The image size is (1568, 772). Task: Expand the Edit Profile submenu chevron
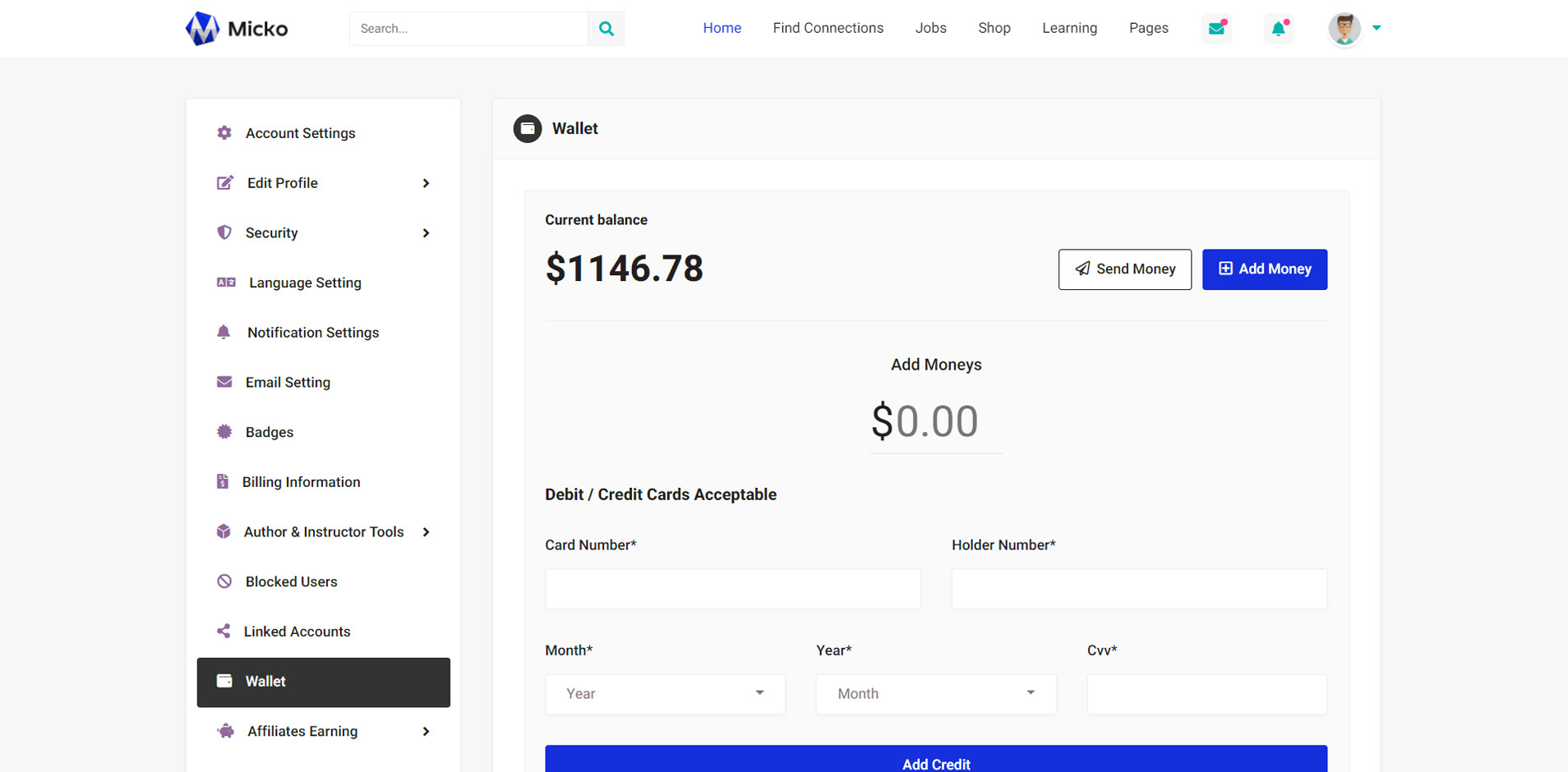(x=426, y=183)
